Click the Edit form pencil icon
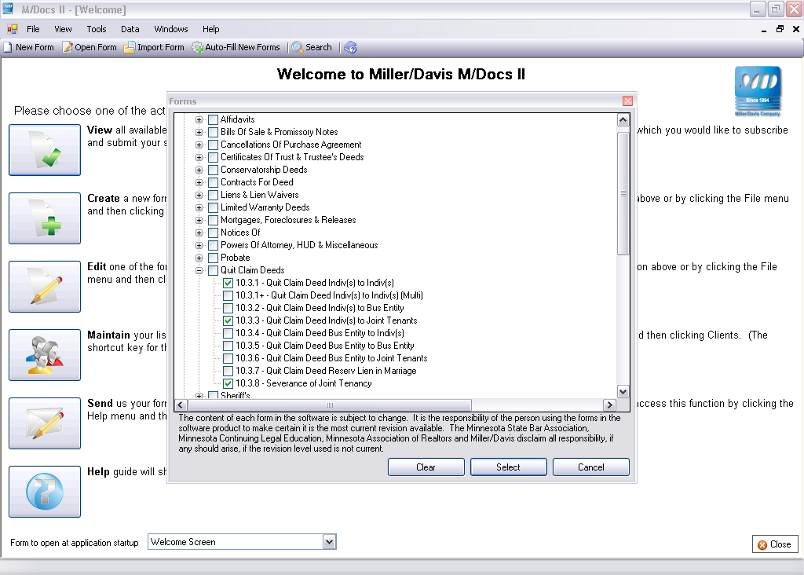Image resolution: width=804 pixels, height=575 pixels. [x=45, y=287]
